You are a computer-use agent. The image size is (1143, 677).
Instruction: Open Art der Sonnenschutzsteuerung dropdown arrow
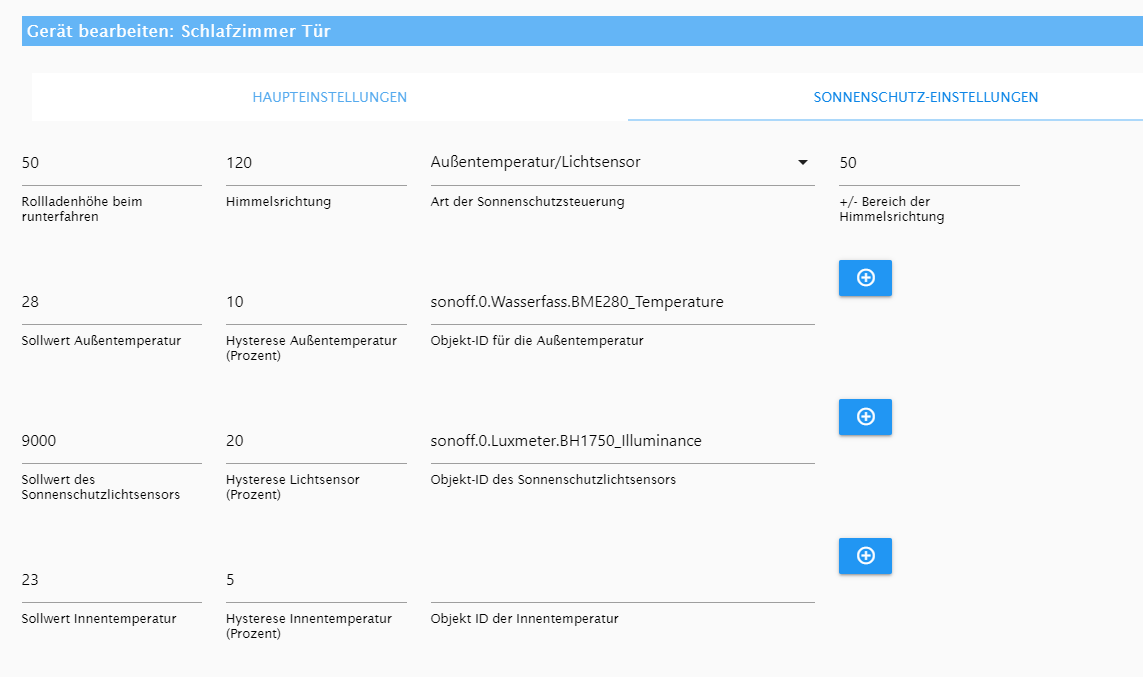[803, 162]
